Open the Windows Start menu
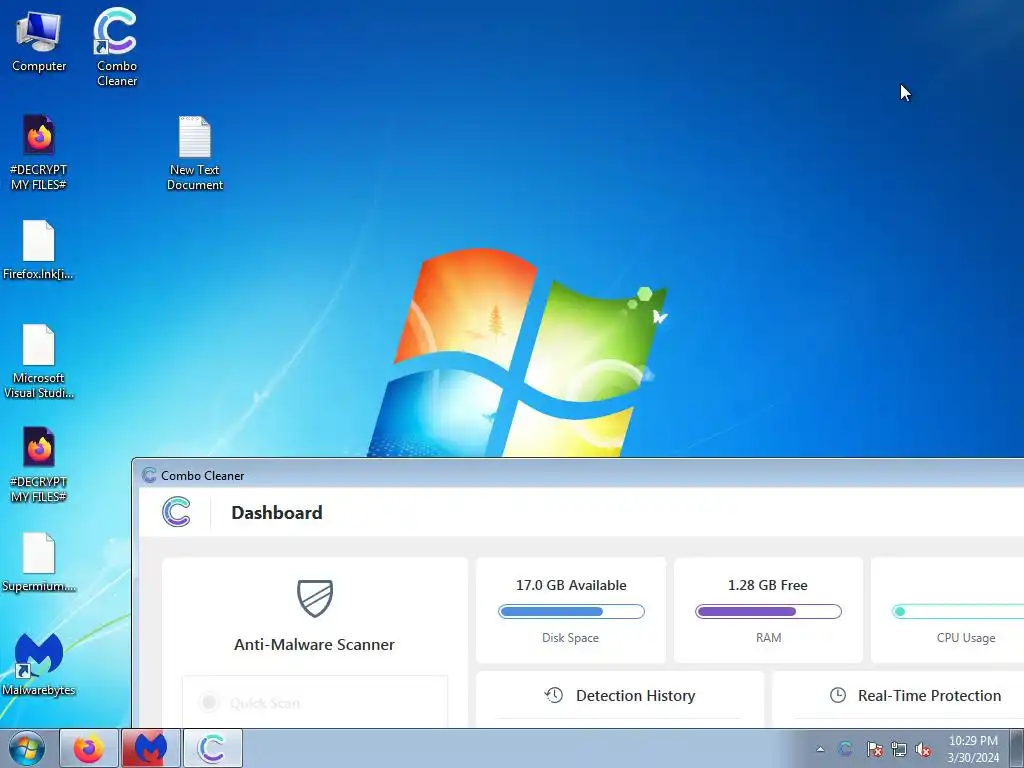The height and width of the screenshot is (768, 1024). point(27,748)
